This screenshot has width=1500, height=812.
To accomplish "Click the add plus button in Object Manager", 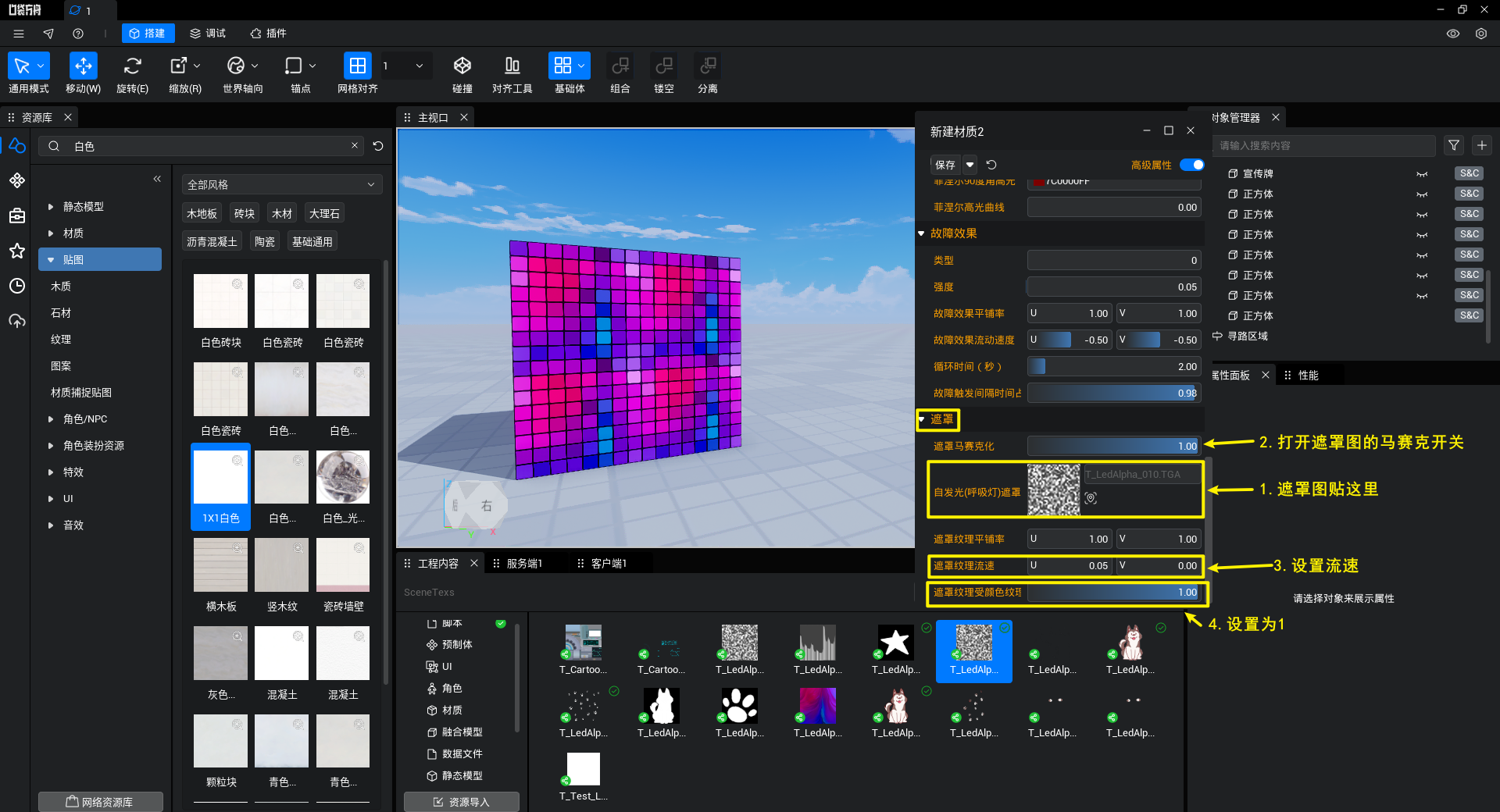I will [x=1482, y=145].
